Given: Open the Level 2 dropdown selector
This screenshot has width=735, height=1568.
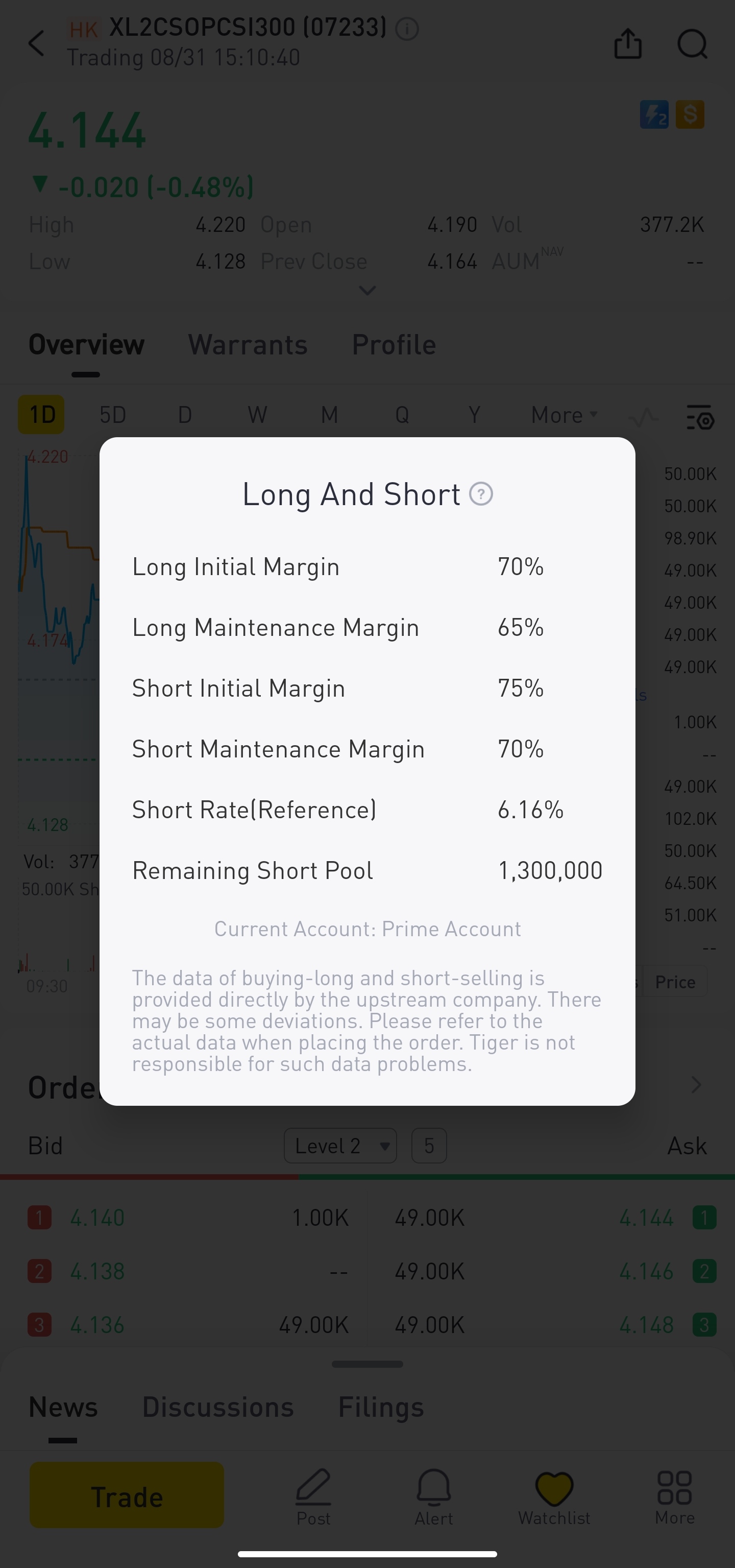Looking at the screenshot, I should pos(339,1145).
